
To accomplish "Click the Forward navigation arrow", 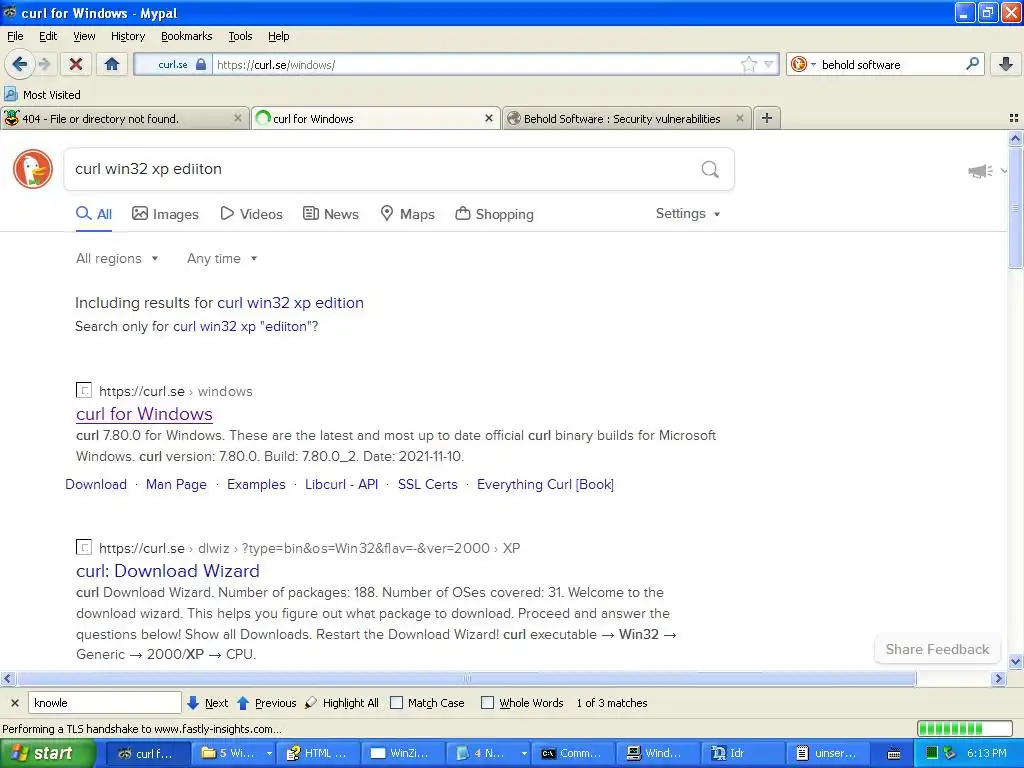I will point(44,64).
